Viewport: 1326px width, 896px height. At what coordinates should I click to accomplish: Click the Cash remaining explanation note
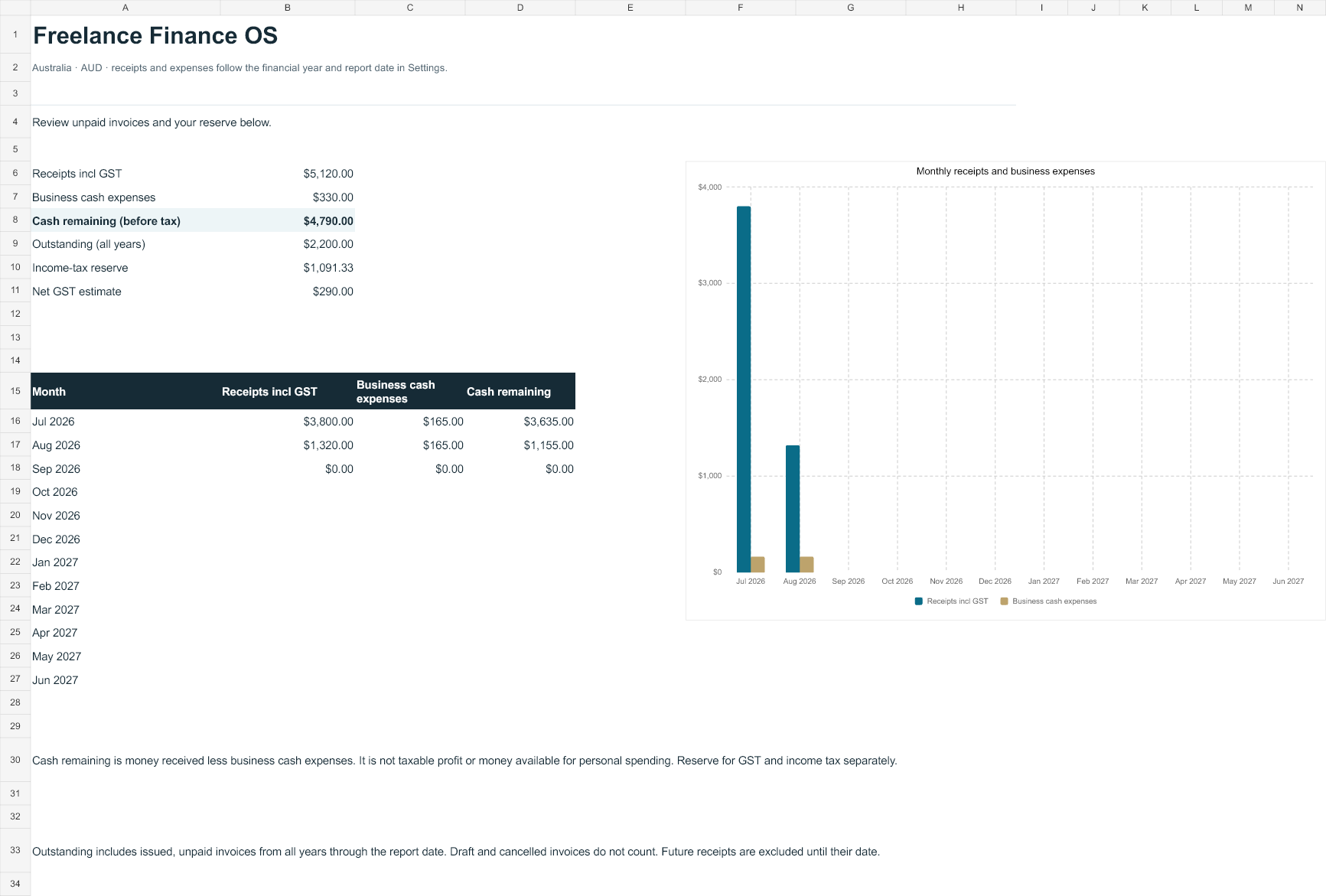pos(464,761)
